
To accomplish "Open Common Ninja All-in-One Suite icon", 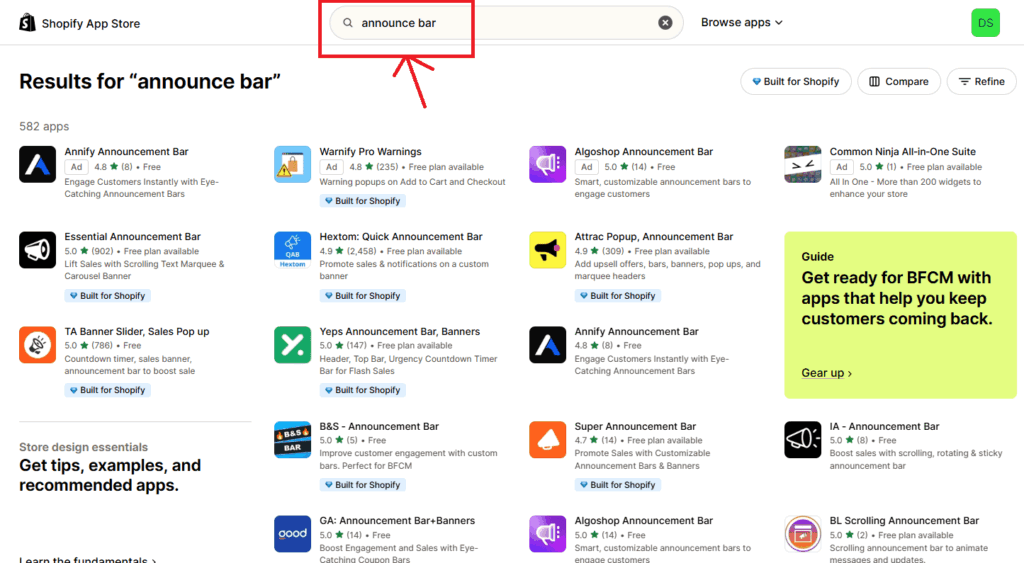I will (803, 164).
